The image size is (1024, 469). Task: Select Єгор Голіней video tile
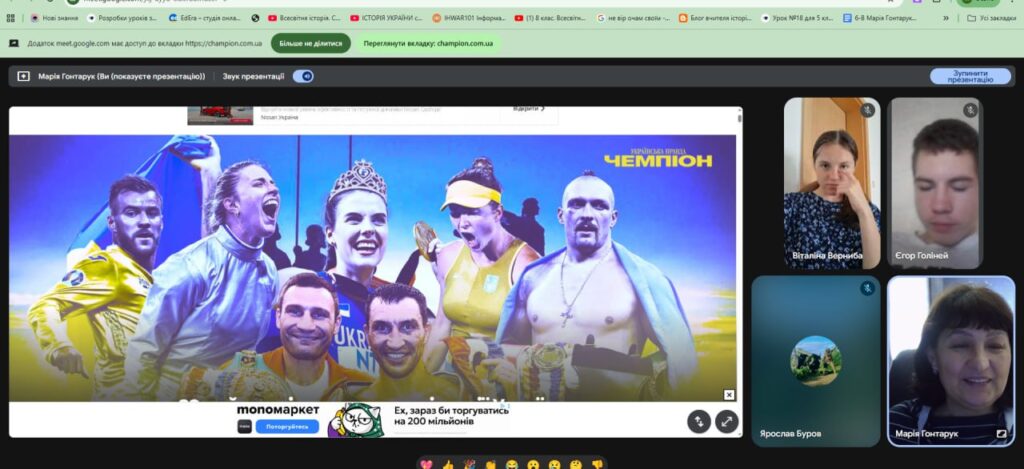pyautogui.click(x=935, y=183)
